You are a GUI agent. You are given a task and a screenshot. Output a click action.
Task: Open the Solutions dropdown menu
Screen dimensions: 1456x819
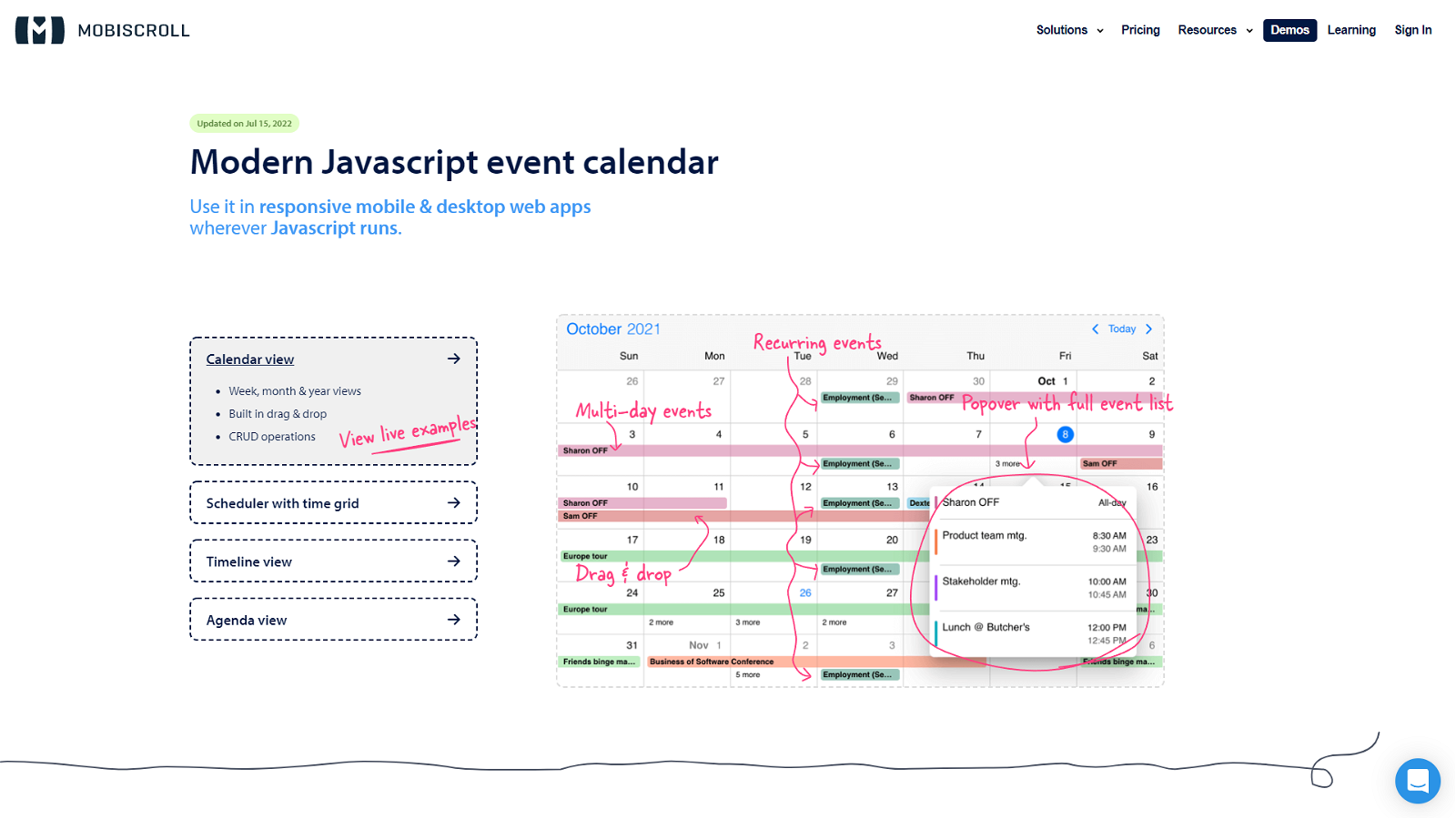(x=1069, y=30)
